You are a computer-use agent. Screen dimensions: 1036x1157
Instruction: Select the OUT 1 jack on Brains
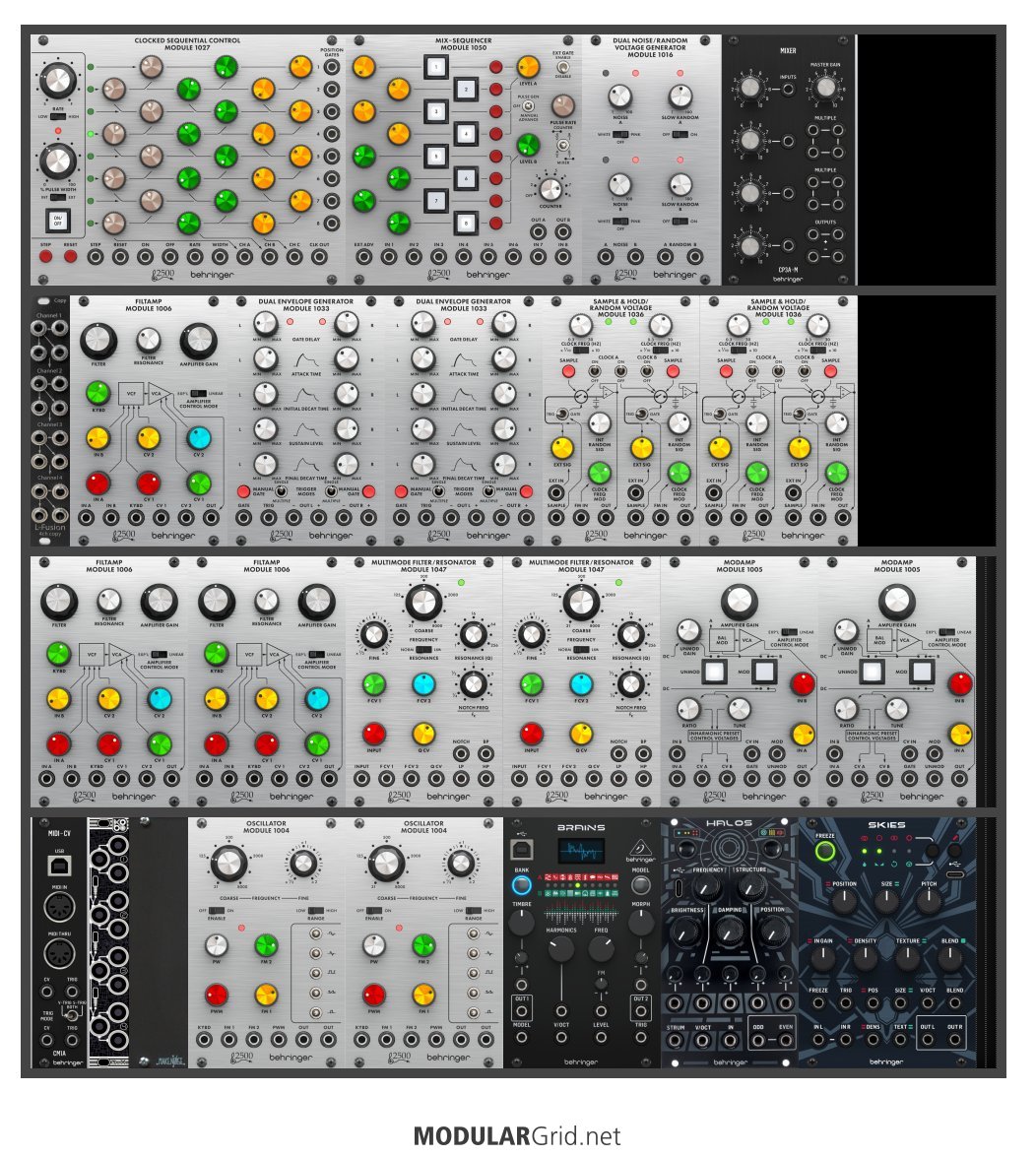pos(522,1011)
